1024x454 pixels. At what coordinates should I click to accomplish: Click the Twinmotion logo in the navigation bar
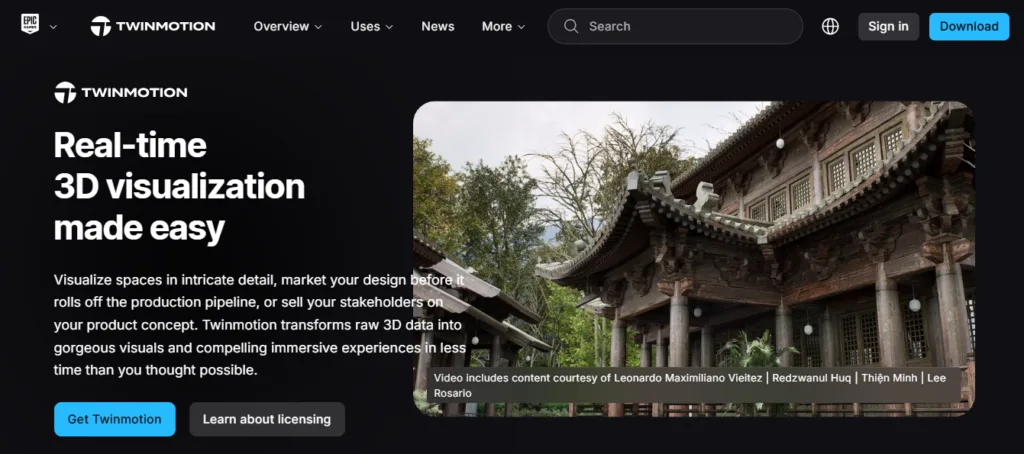tap(153, 26)
